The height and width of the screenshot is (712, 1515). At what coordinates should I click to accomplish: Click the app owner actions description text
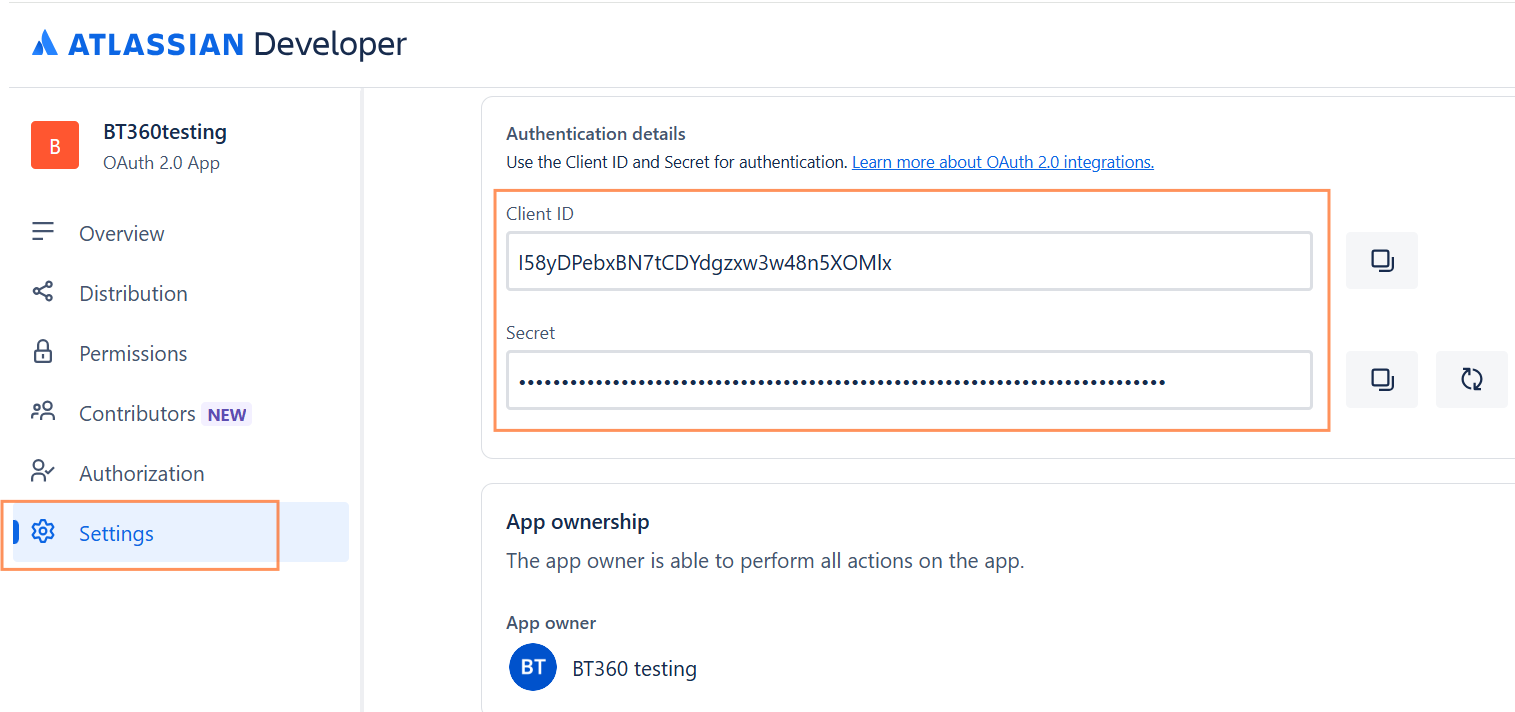tap(765, 561)
